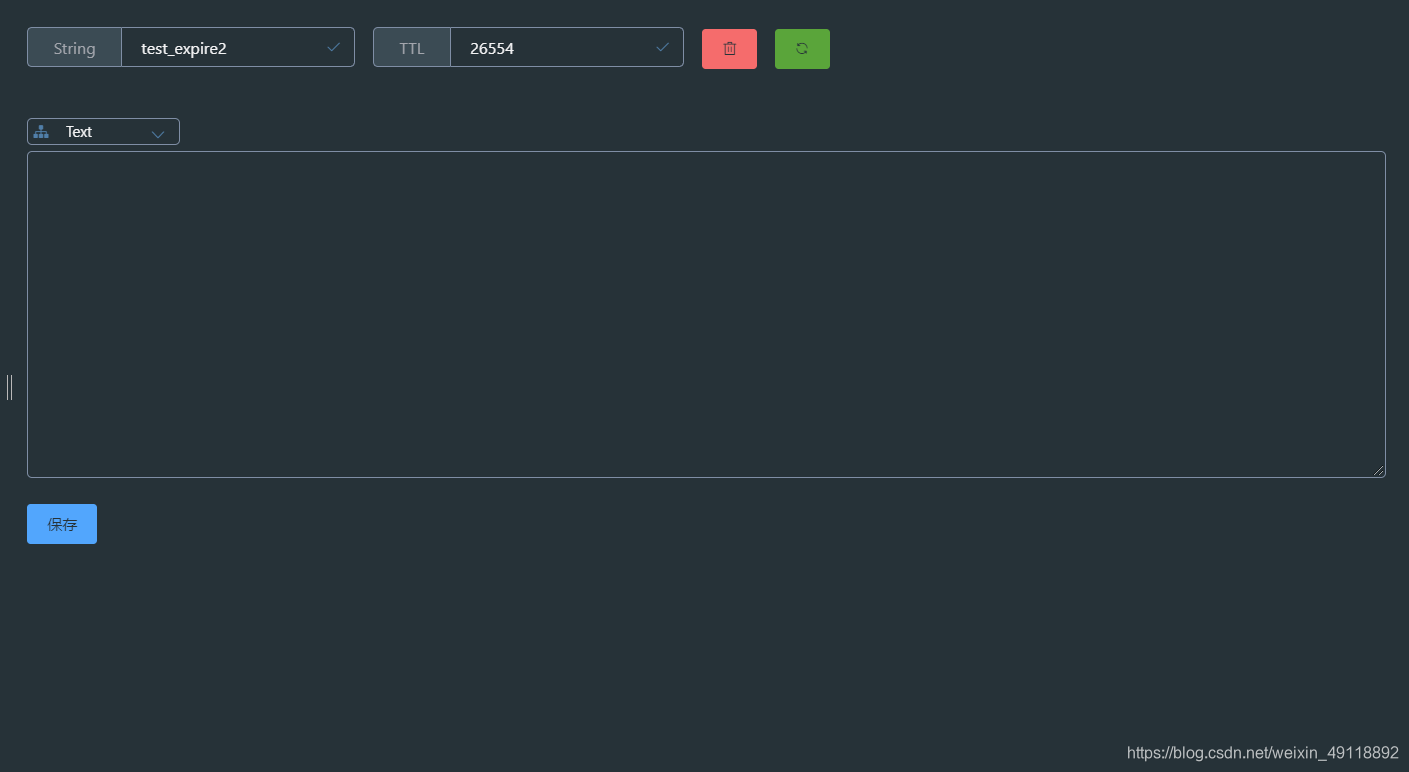The height and width of the screenshot is (772, 1409).
Task: Click the TTL label
Action: coord(412,48)
